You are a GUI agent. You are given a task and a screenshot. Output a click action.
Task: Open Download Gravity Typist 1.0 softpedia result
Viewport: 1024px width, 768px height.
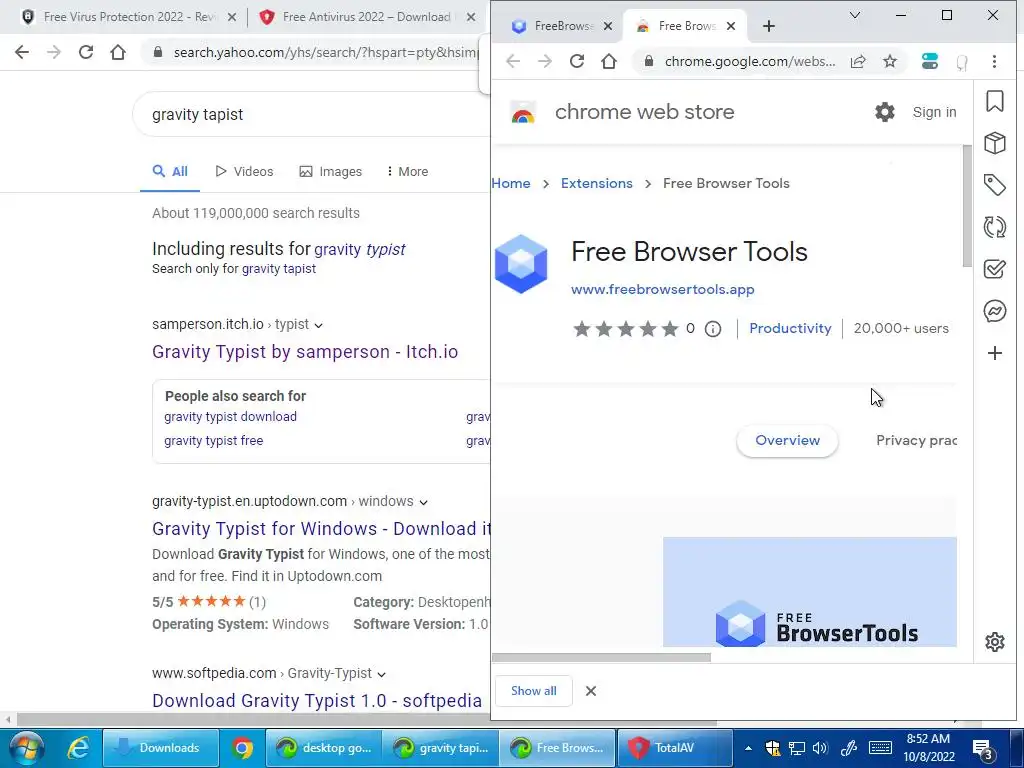[317, 701]
